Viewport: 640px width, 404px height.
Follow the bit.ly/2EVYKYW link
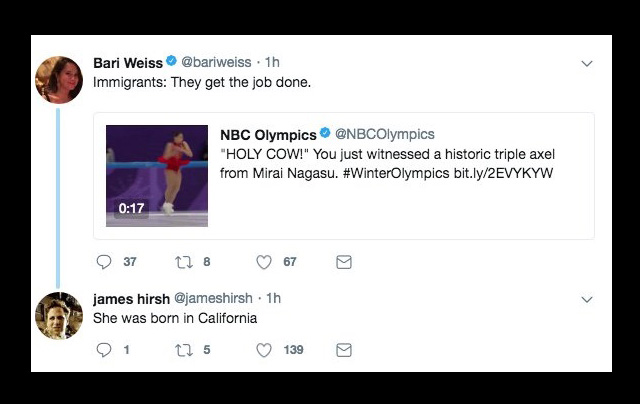503,173
